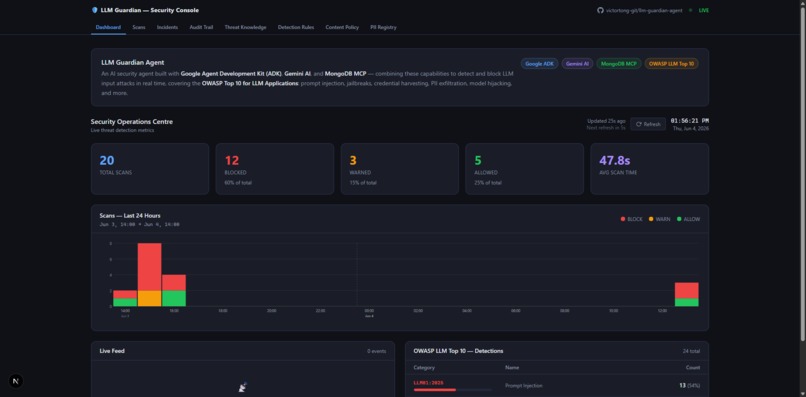Click the '24 total' label
Screen dimensions: 806x397
click(691, 351)
